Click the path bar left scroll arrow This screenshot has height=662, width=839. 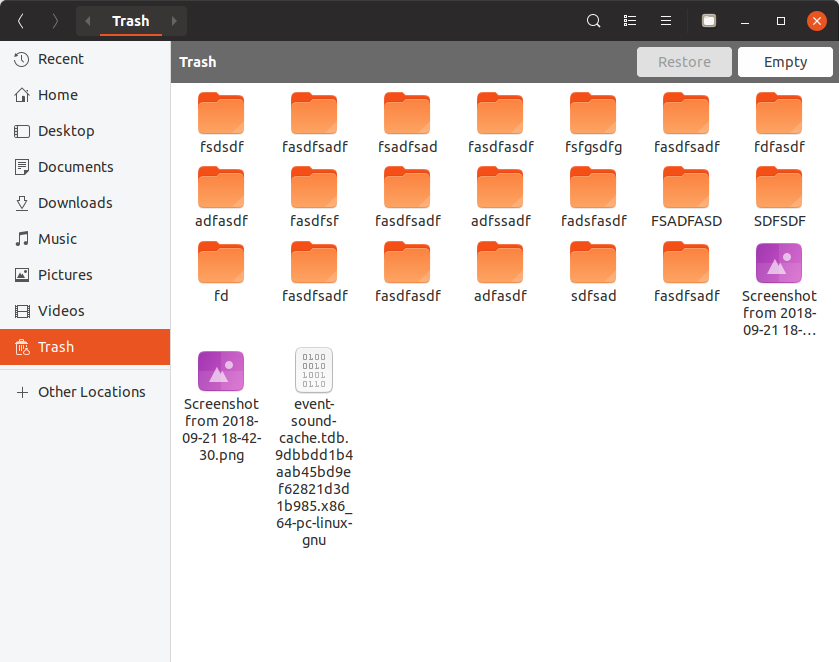[x=88, y=21]
